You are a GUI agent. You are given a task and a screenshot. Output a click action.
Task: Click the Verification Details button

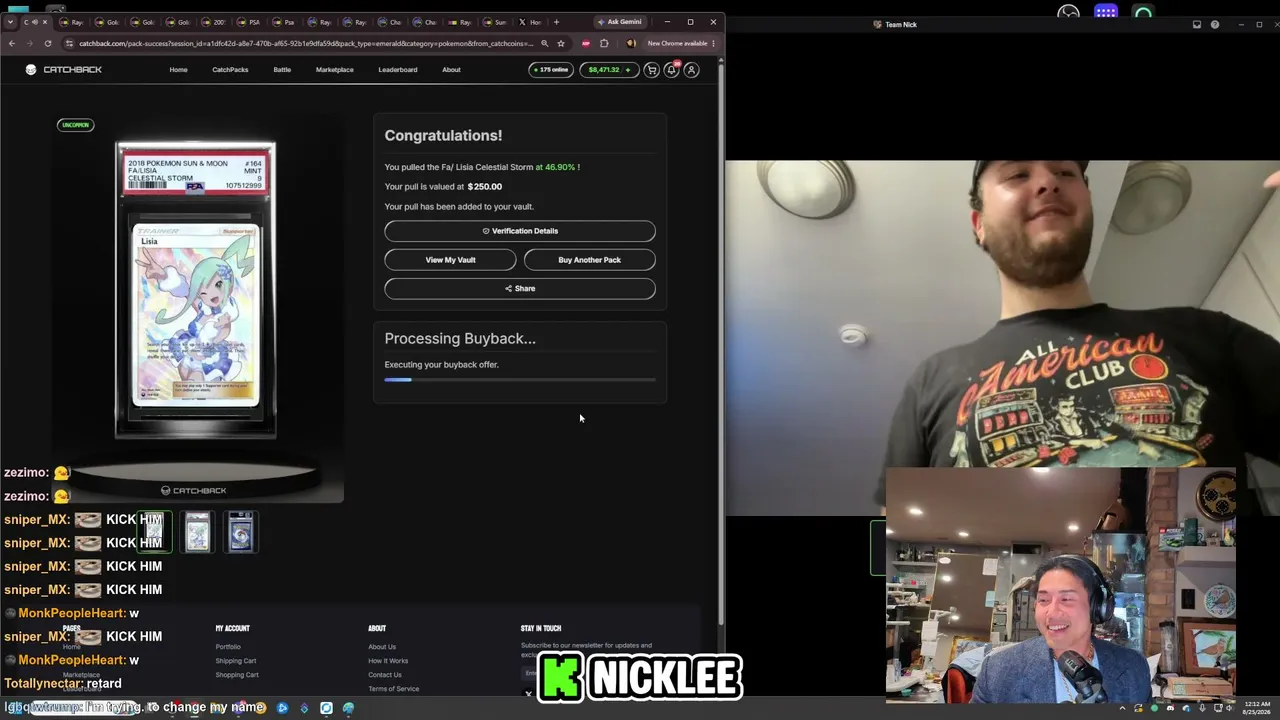click(x=520, y=231)
